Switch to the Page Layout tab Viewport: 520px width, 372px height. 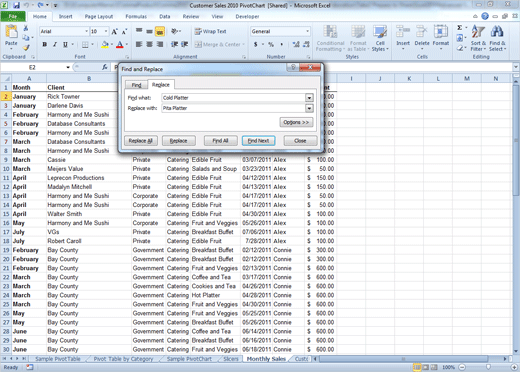coord(99,16)
